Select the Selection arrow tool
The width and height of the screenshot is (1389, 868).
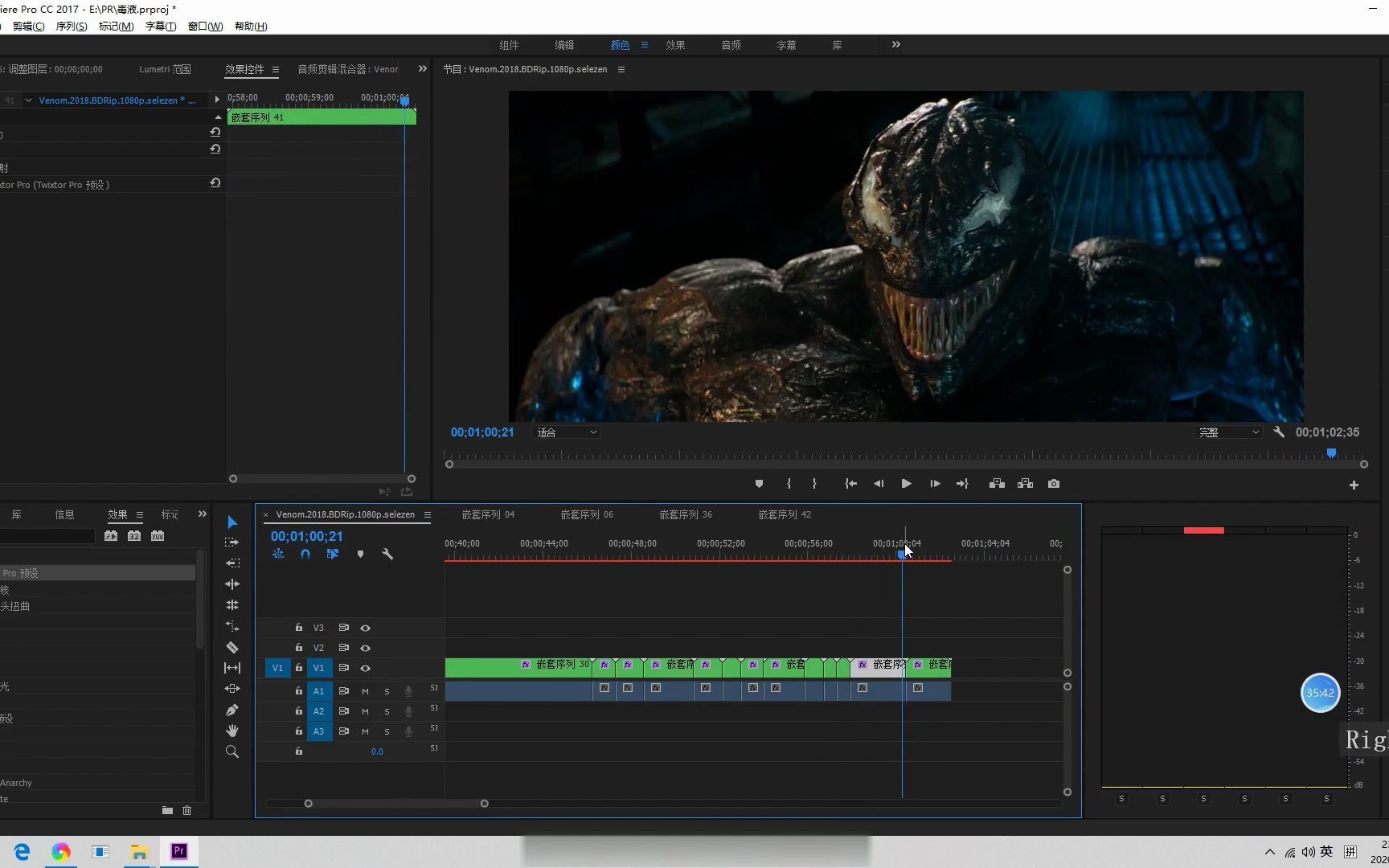coord(232,522)
